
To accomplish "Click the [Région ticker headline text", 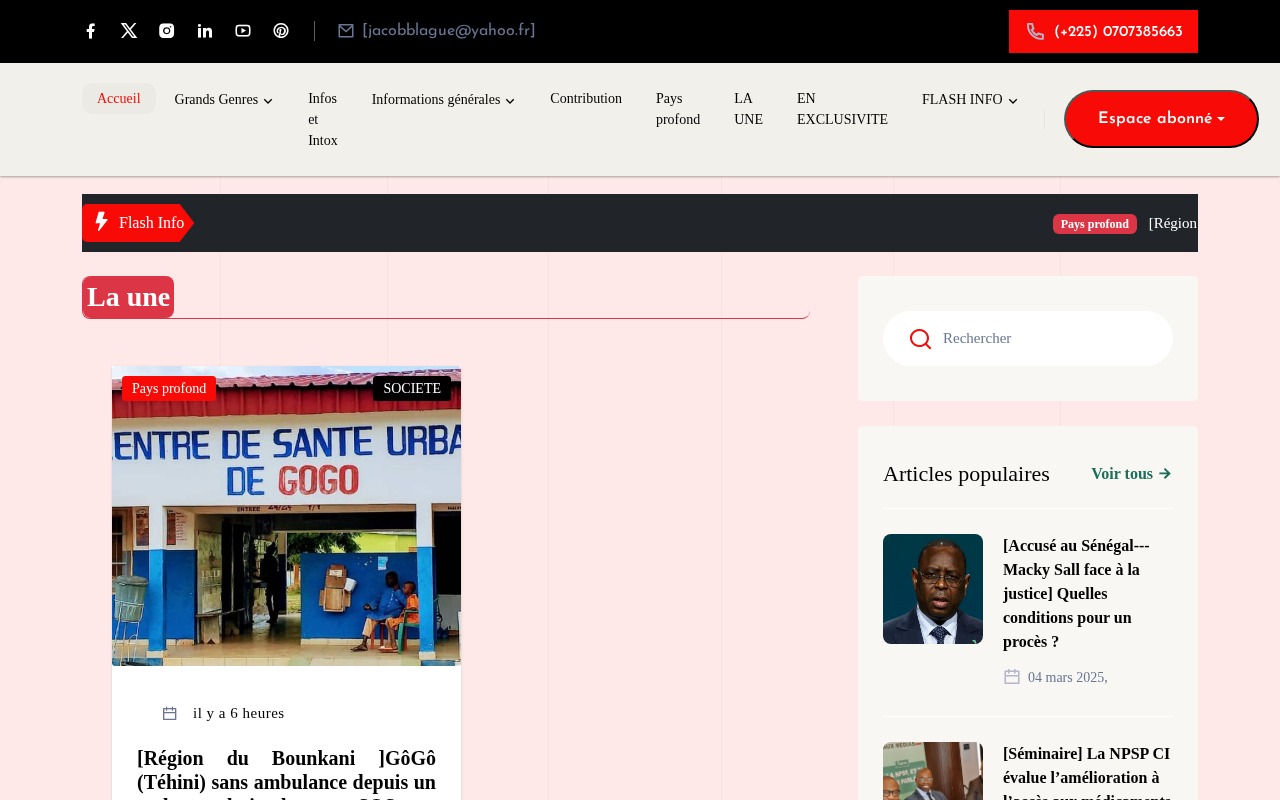I will coord(1173,223).
